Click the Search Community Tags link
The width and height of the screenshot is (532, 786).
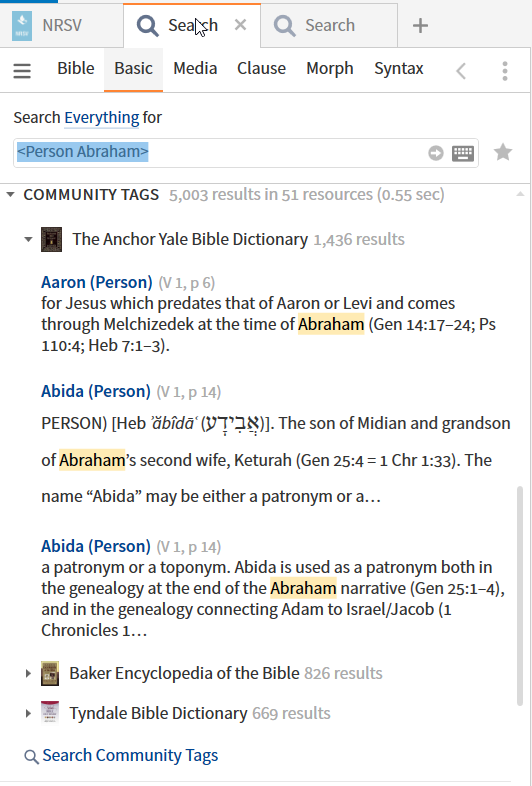tap(130, 755)
